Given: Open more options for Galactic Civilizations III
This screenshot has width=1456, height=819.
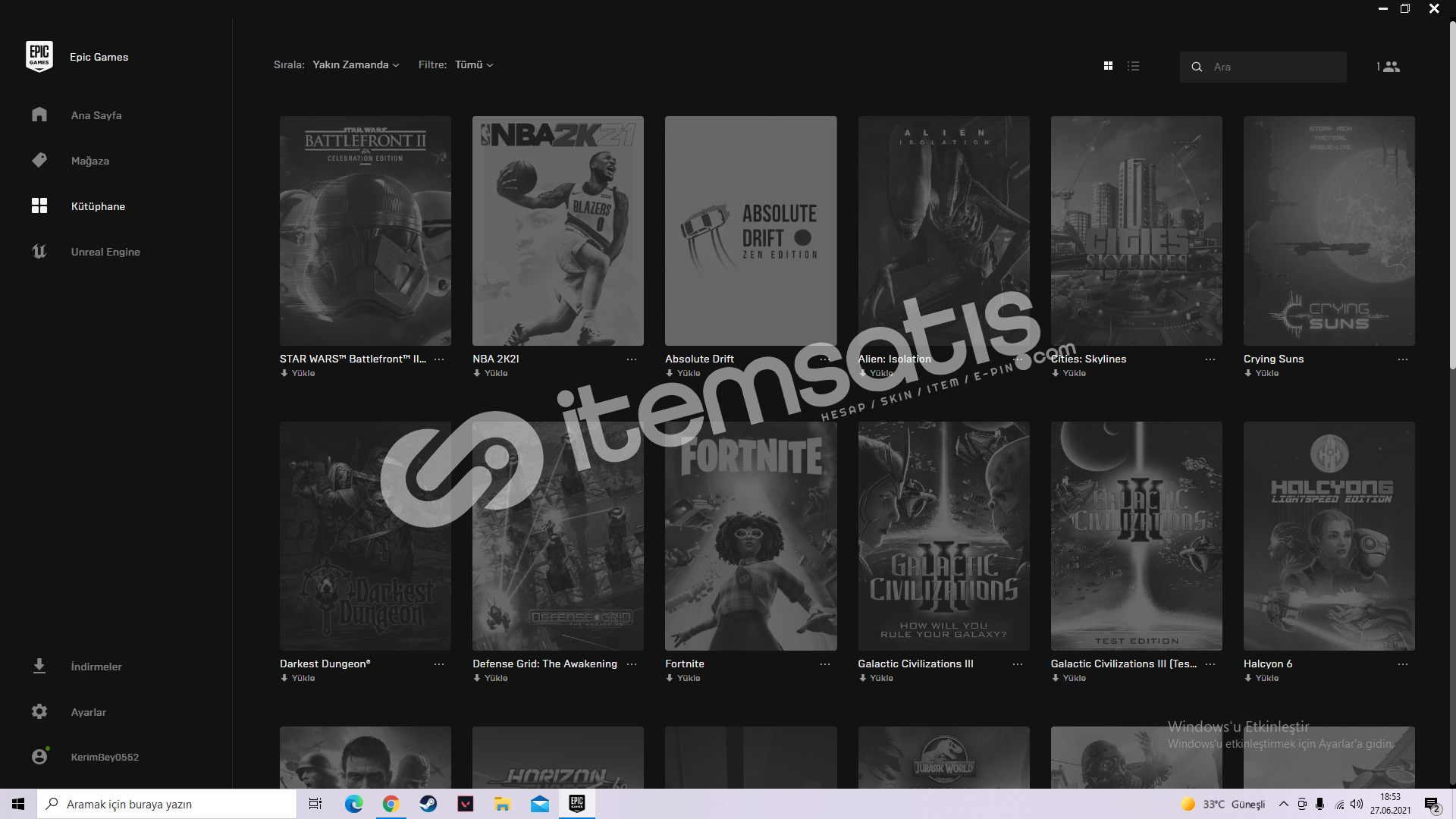Looking at the screenshot, I should coord(1018,664).
